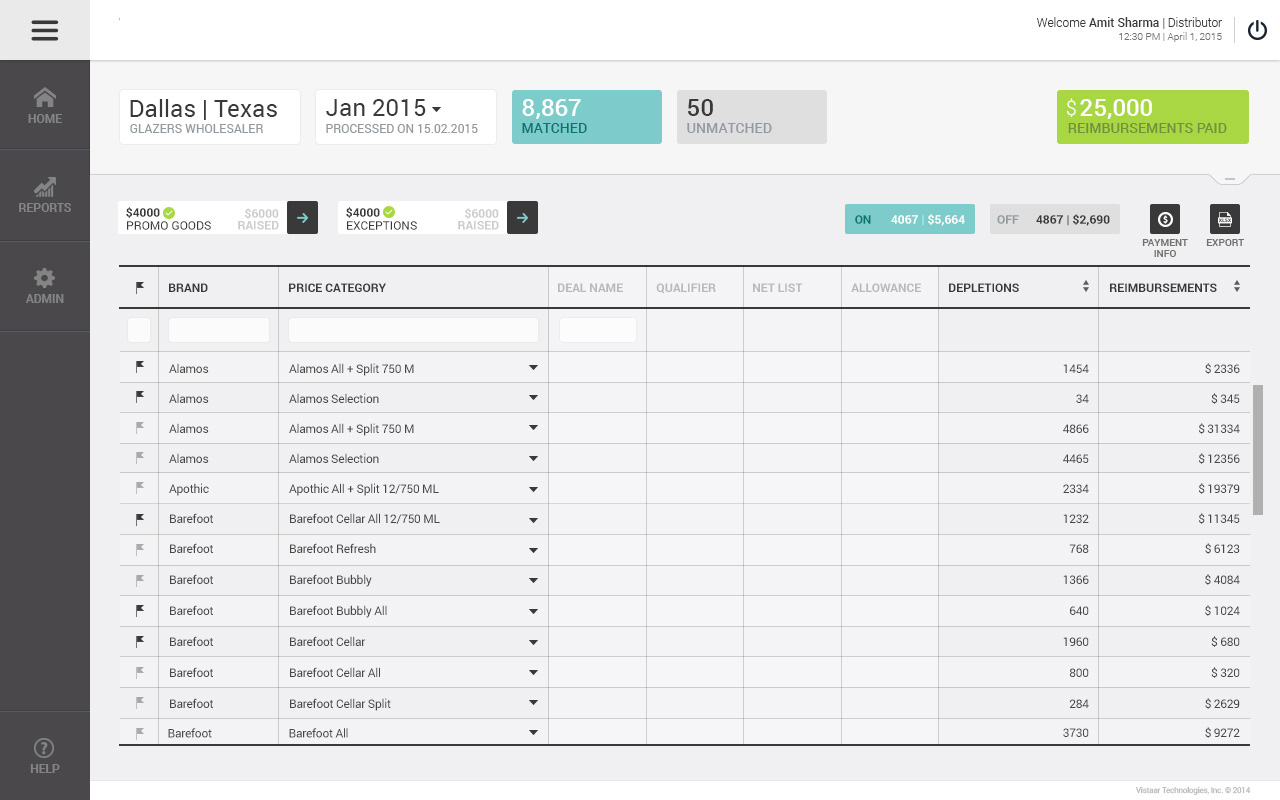Switch to ON filter toggle
This screenshot has height=800, width=1280.
pyautogui.click(x=895, y=220)
